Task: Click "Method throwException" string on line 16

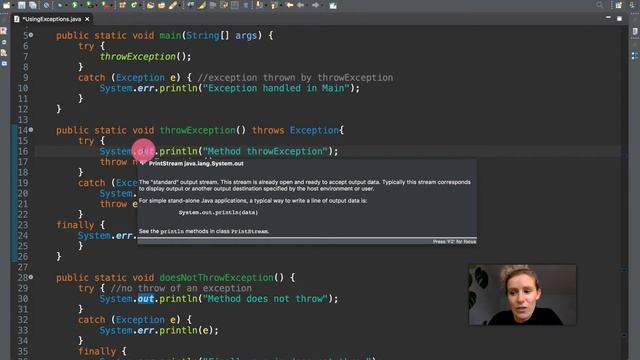Action: [x=265, y=151]
